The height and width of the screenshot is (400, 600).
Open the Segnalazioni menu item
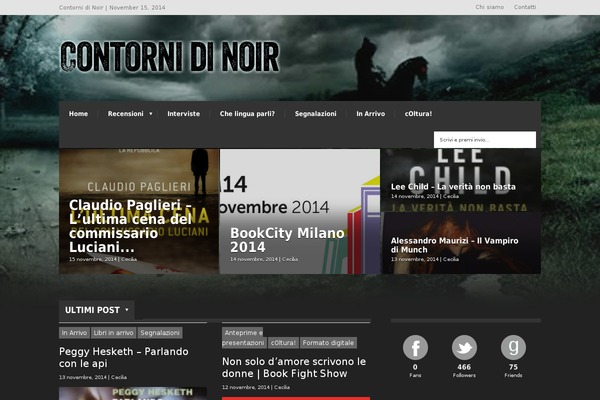(x=316, y=114)
